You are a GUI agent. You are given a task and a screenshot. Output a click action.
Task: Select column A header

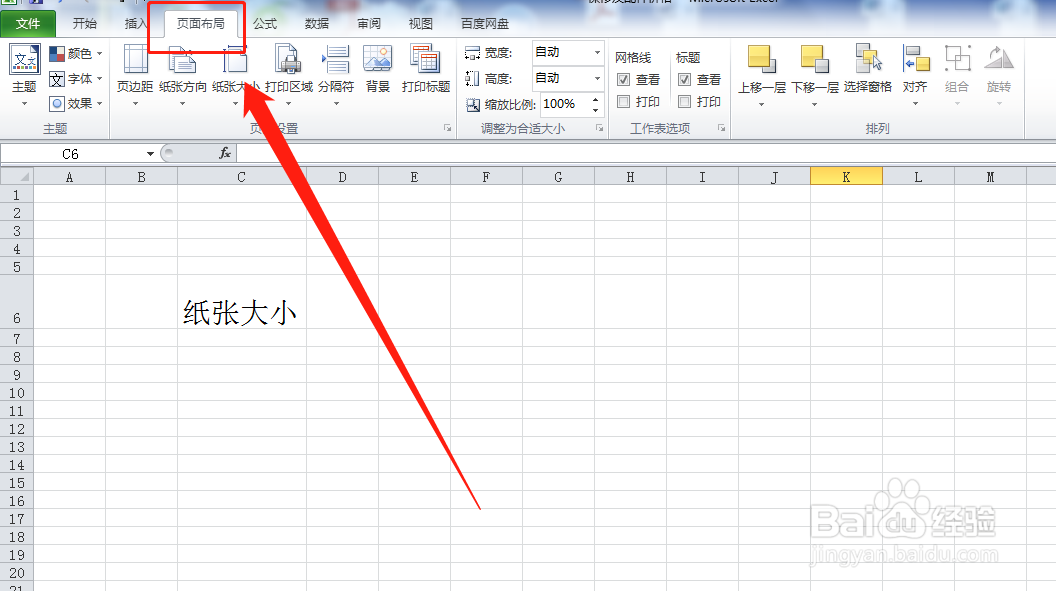(x=69, y=176)
